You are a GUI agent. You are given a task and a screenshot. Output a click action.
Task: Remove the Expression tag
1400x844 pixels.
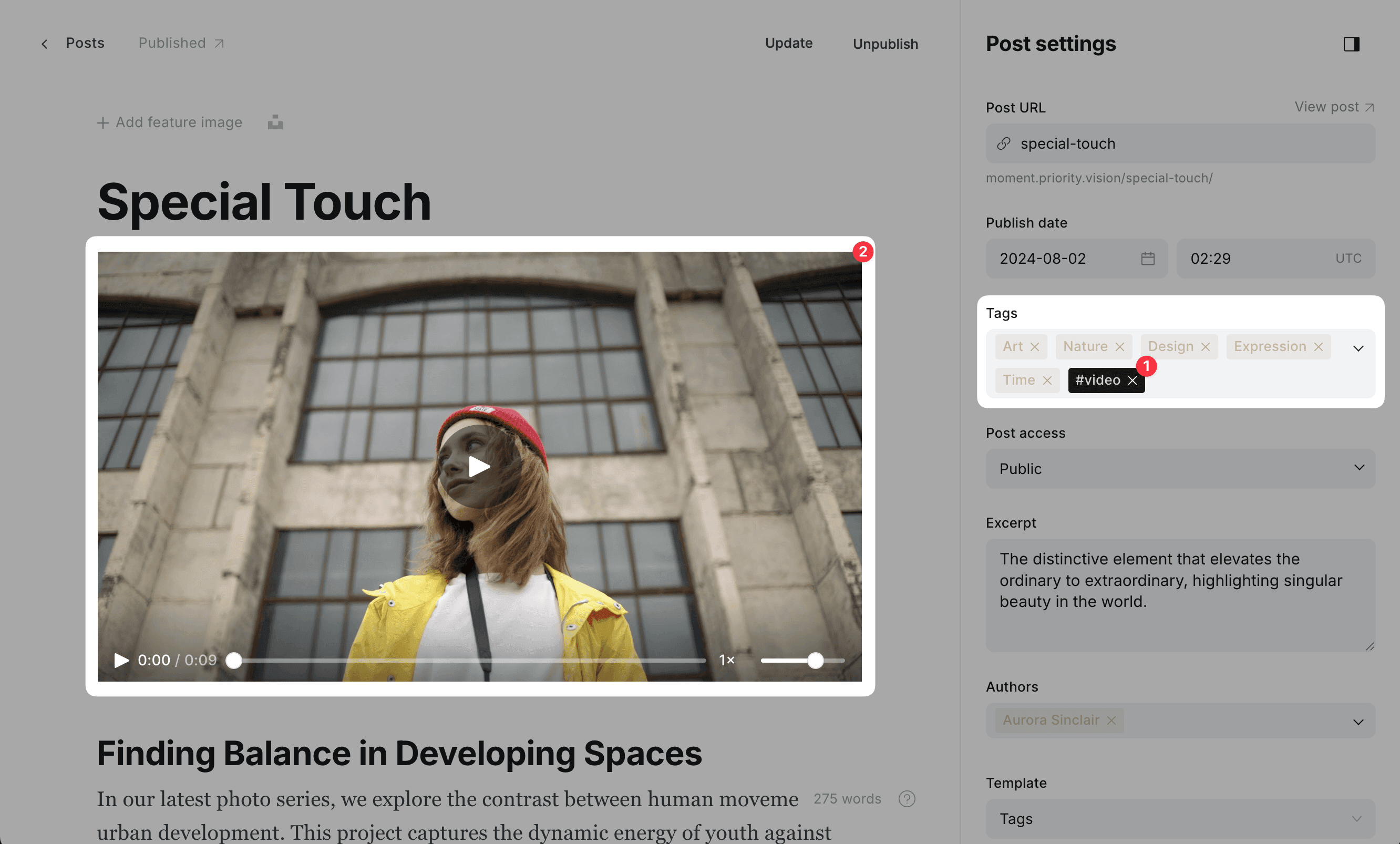coord(1318,347)
